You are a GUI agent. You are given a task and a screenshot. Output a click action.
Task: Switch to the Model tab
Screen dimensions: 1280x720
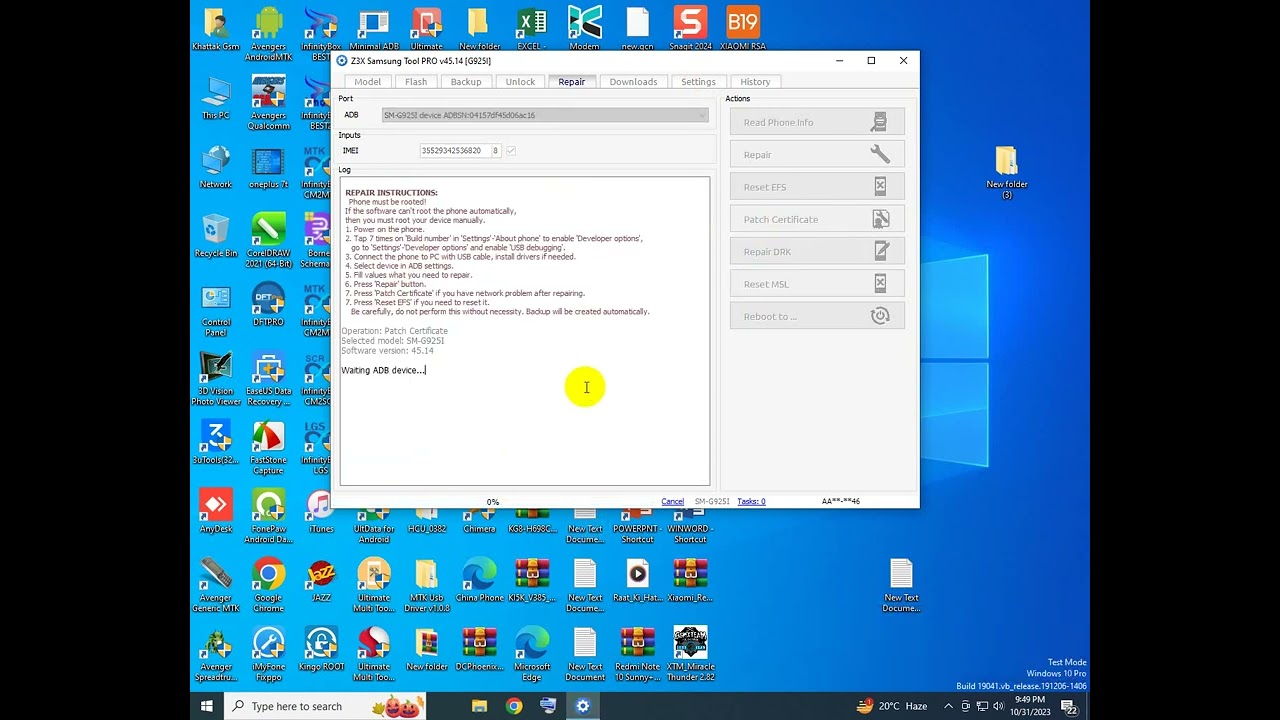pos(367,82)
